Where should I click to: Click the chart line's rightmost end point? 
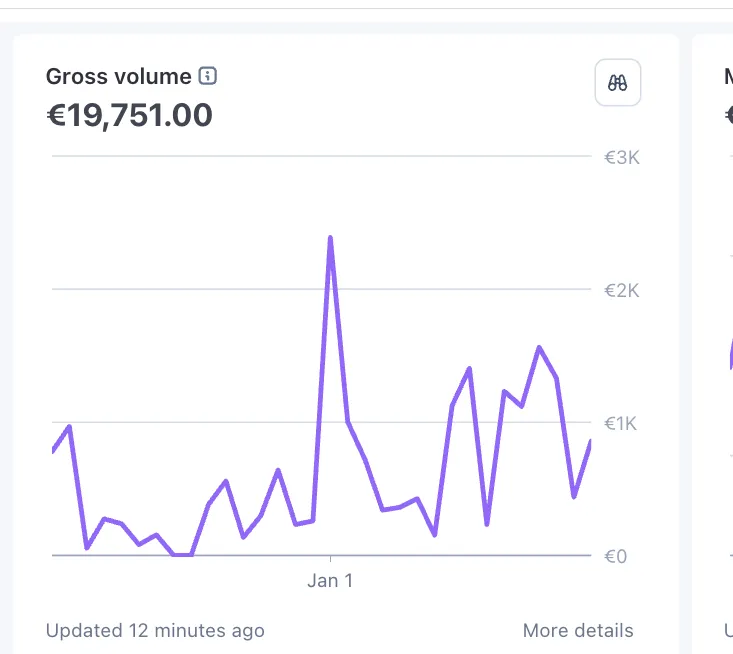click(x=590, y=441)
